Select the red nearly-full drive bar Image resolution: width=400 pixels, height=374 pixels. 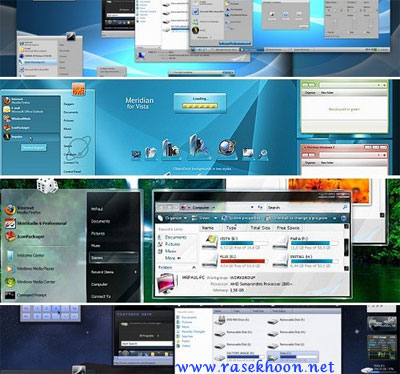coord(243,261)
